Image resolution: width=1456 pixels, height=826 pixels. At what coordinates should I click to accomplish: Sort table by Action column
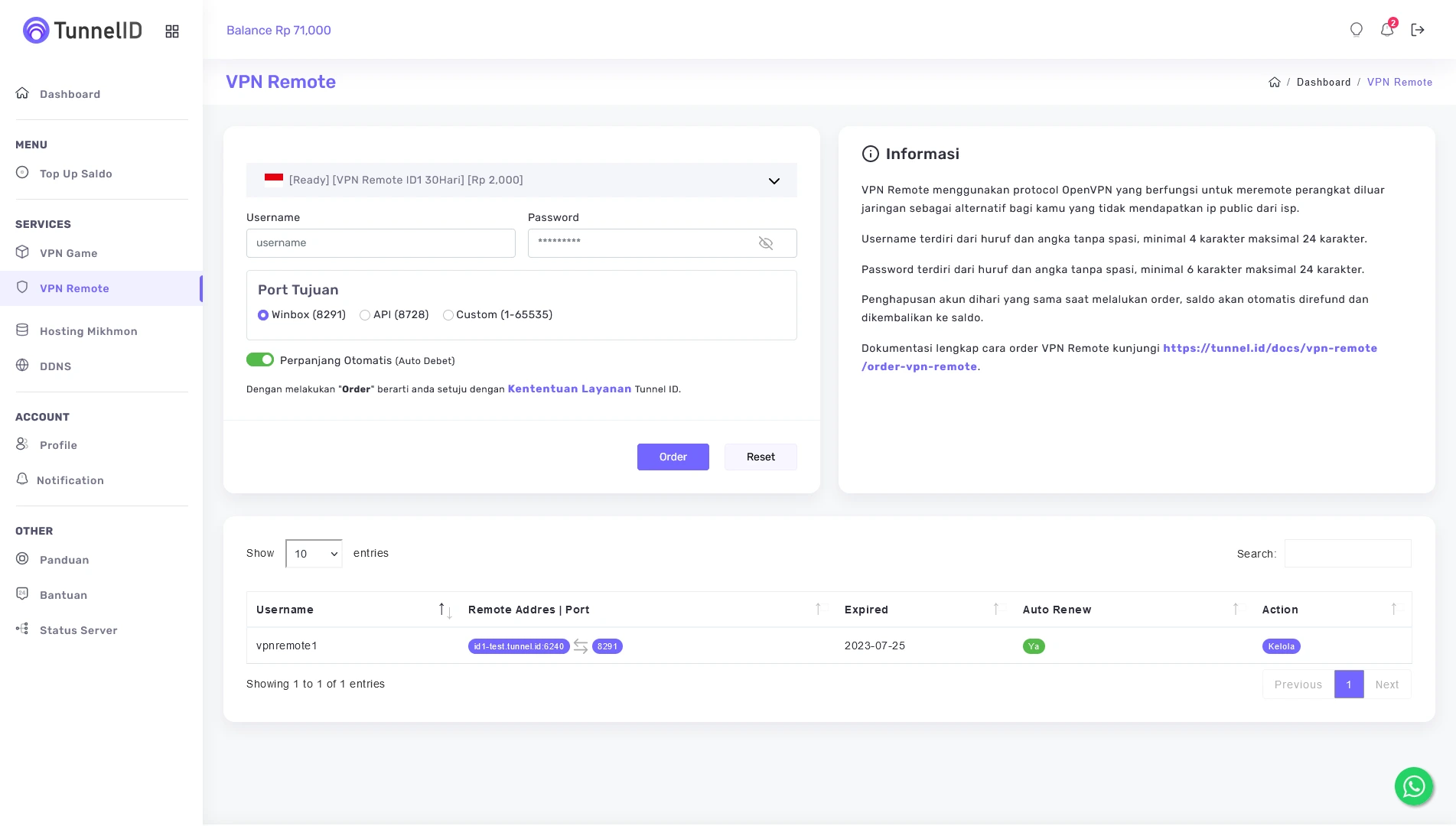(1332, 610)
